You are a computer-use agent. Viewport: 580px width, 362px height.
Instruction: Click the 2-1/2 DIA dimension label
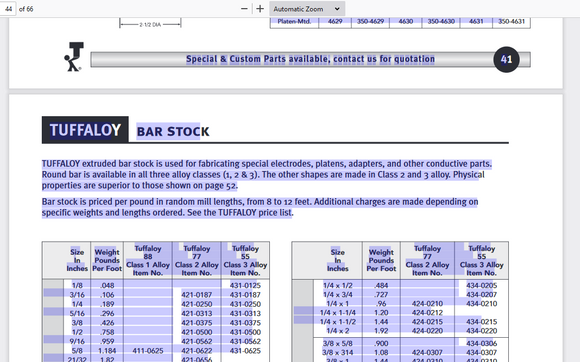tap(150, 25)
